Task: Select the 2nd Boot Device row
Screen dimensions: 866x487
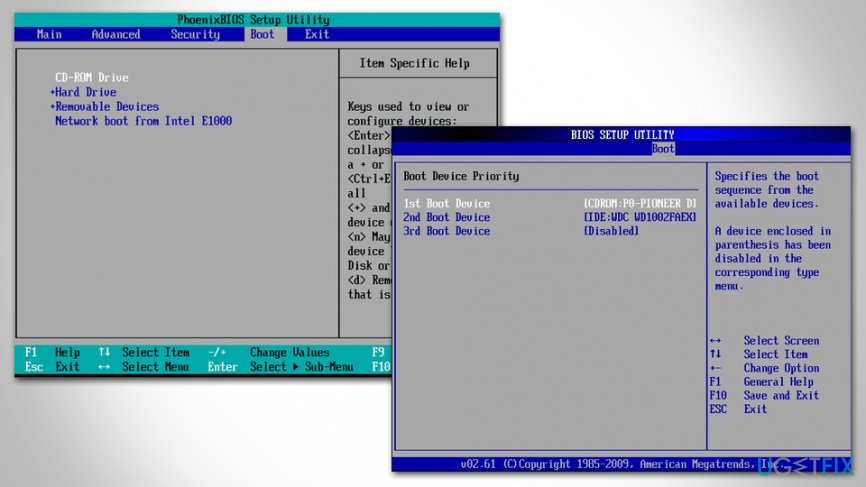Action: [550, 218]
